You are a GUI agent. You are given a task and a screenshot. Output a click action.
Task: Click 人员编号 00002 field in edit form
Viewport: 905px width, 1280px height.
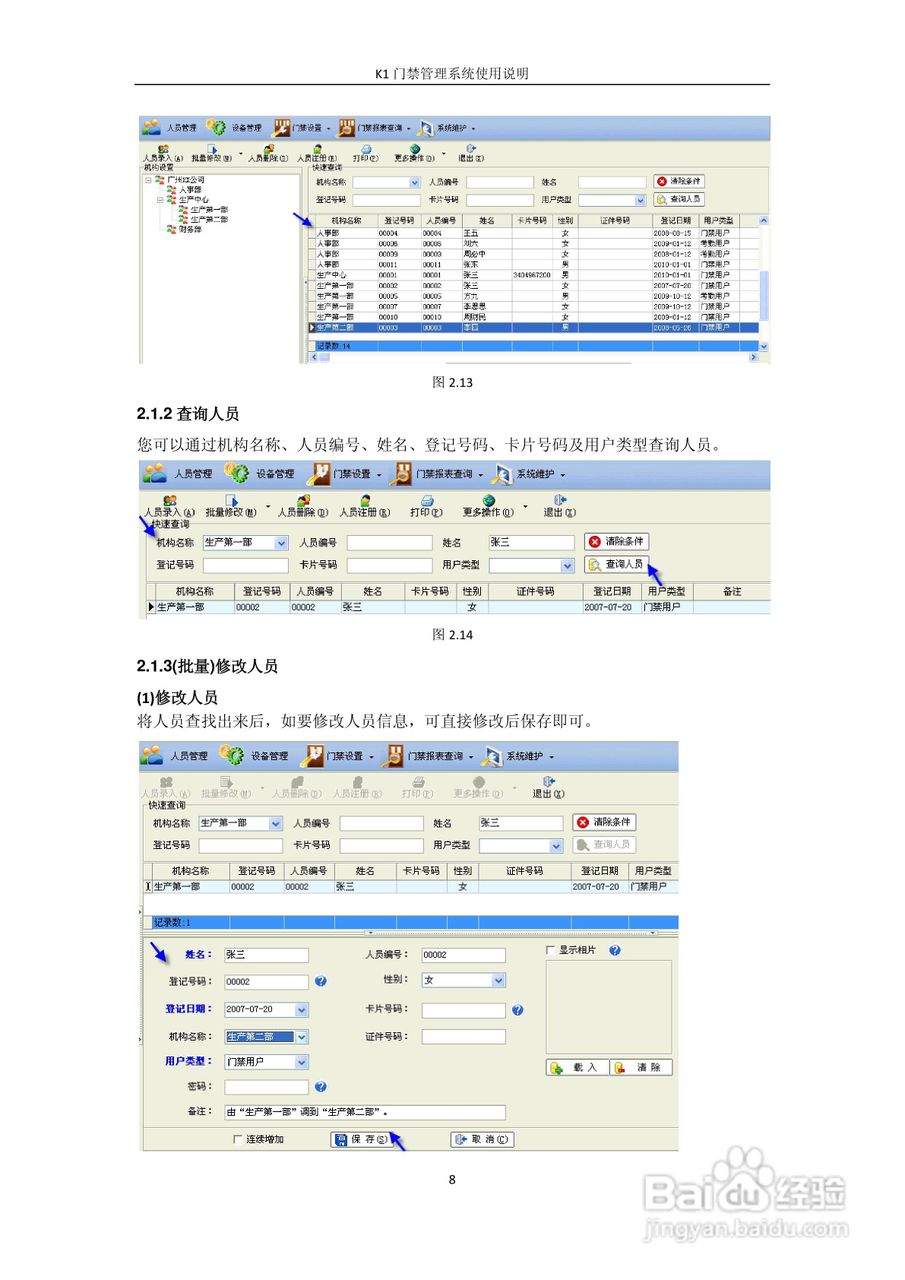point(464,955)
